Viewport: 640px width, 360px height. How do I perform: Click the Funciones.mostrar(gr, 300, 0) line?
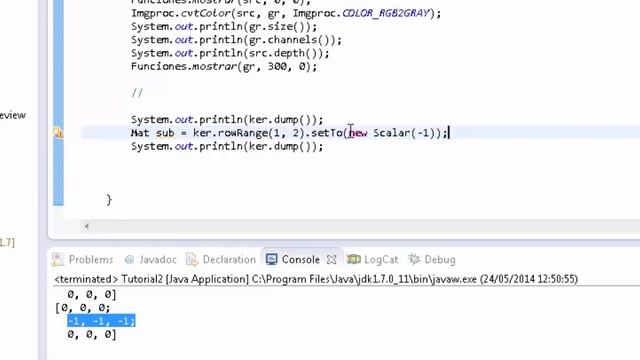pyautogui.click(x=224, y=66)
